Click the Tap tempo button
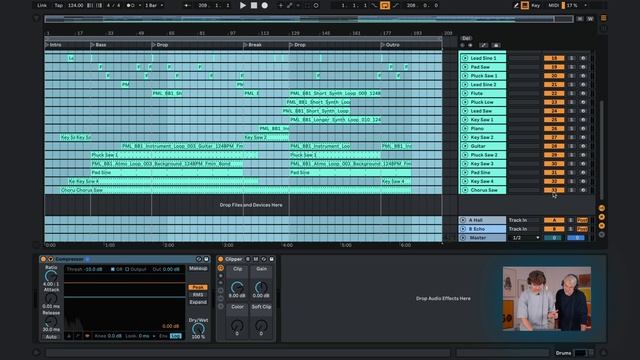 (x=59, y=5)
